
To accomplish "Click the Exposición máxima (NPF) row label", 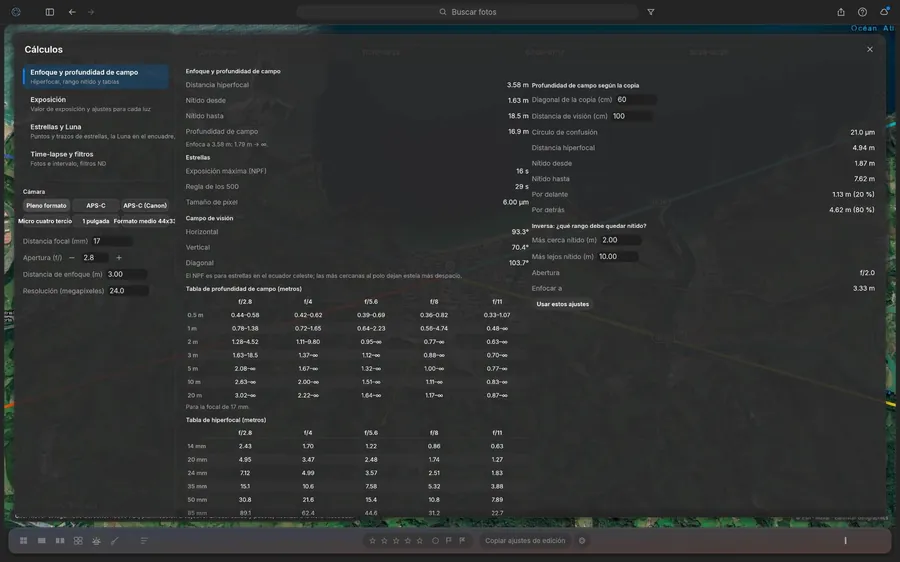I will (x=226, y=171).
